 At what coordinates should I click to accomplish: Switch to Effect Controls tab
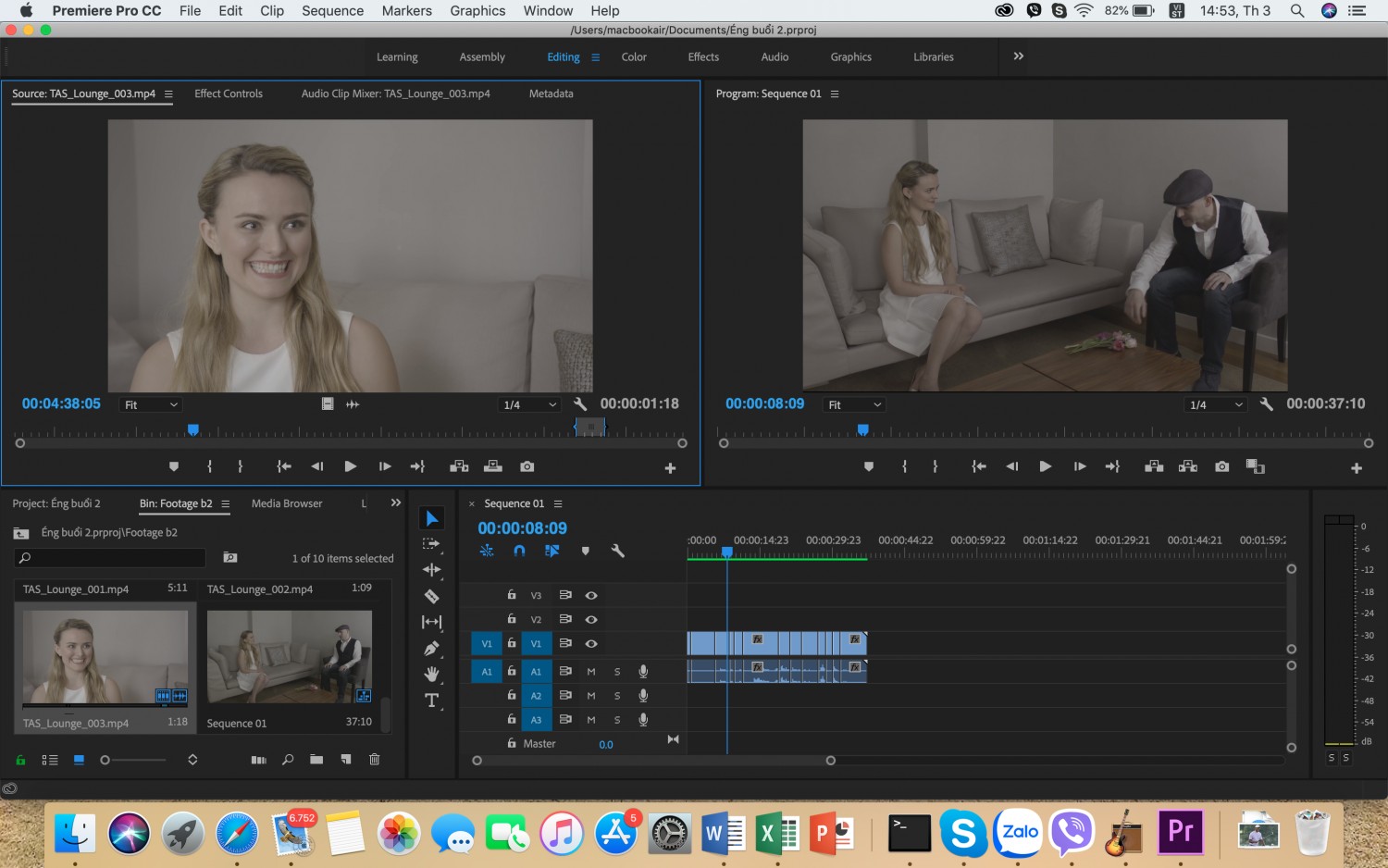click(x=229, y=93)
